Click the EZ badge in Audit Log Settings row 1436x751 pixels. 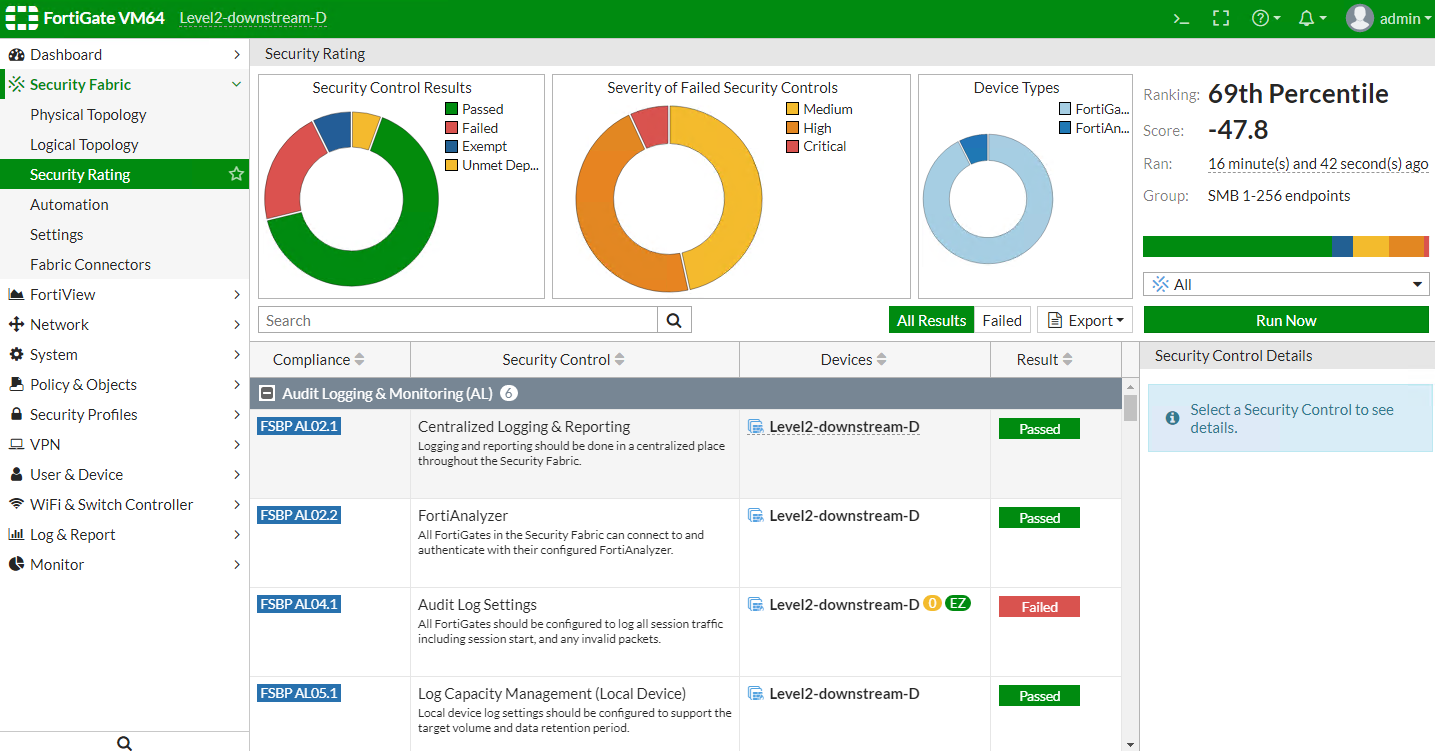point(958,604)
